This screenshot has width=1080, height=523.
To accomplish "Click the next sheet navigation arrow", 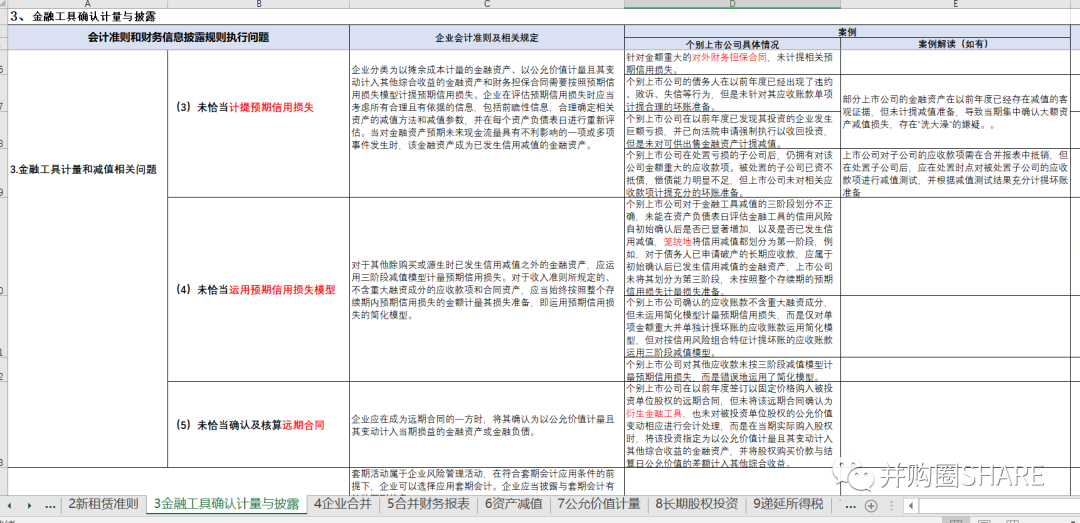I will tap(30, 506).
